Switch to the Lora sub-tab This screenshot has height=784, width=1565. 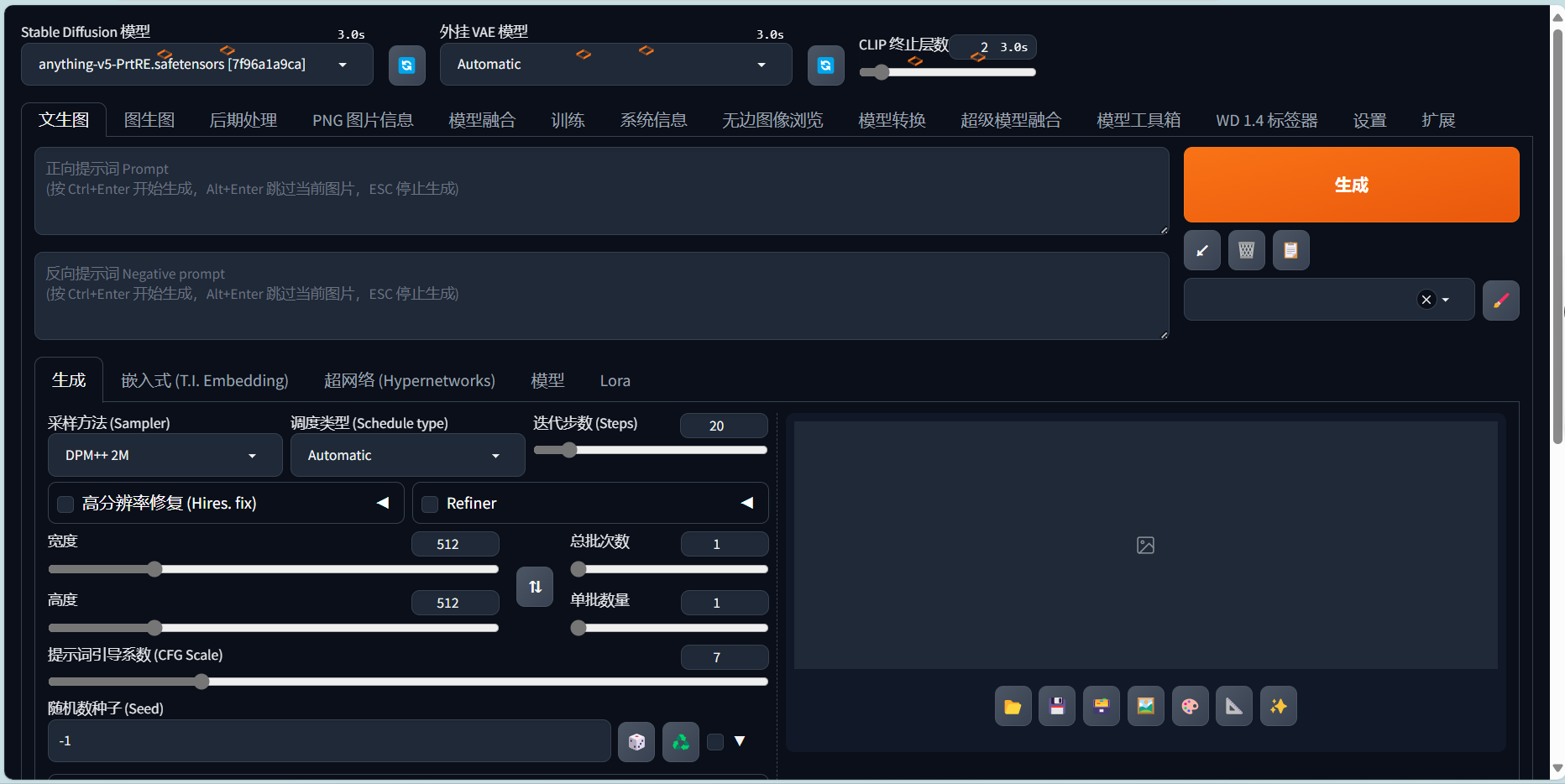615,381
